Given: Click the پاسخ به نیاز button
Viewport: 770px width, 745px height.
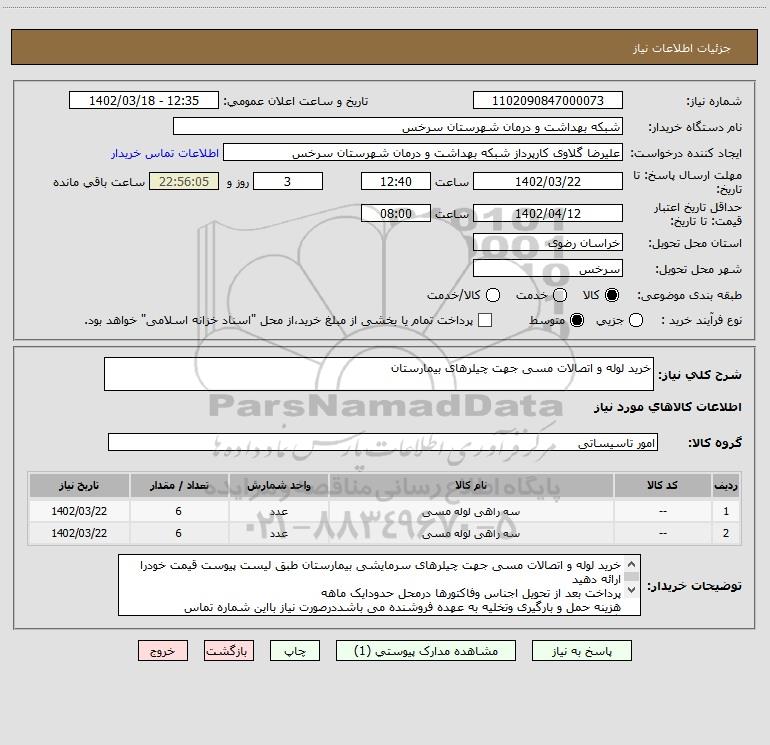Looking at the screenshot, I should (x=582, y=651).
